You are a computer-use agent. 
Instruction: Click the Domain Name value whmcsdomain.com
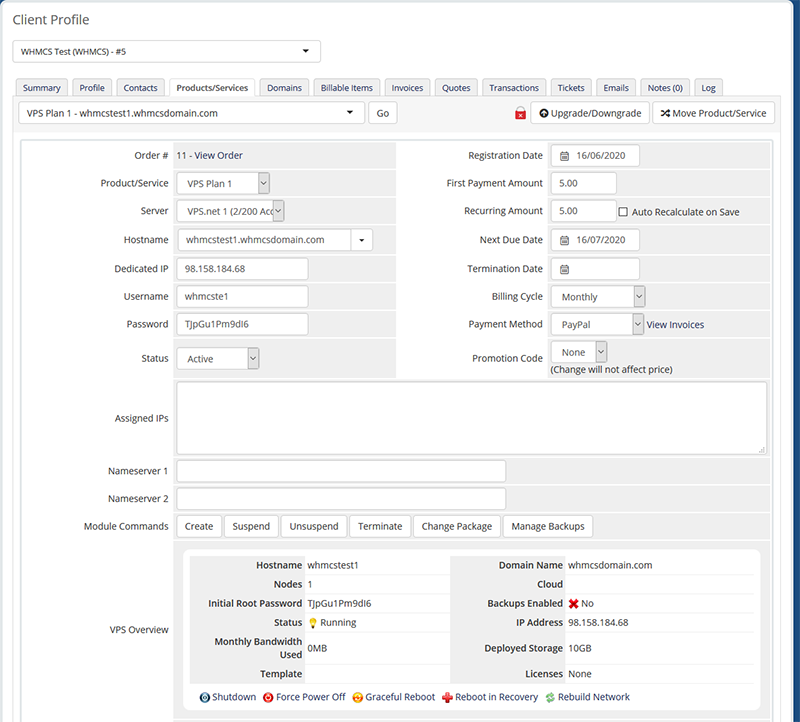610,565
